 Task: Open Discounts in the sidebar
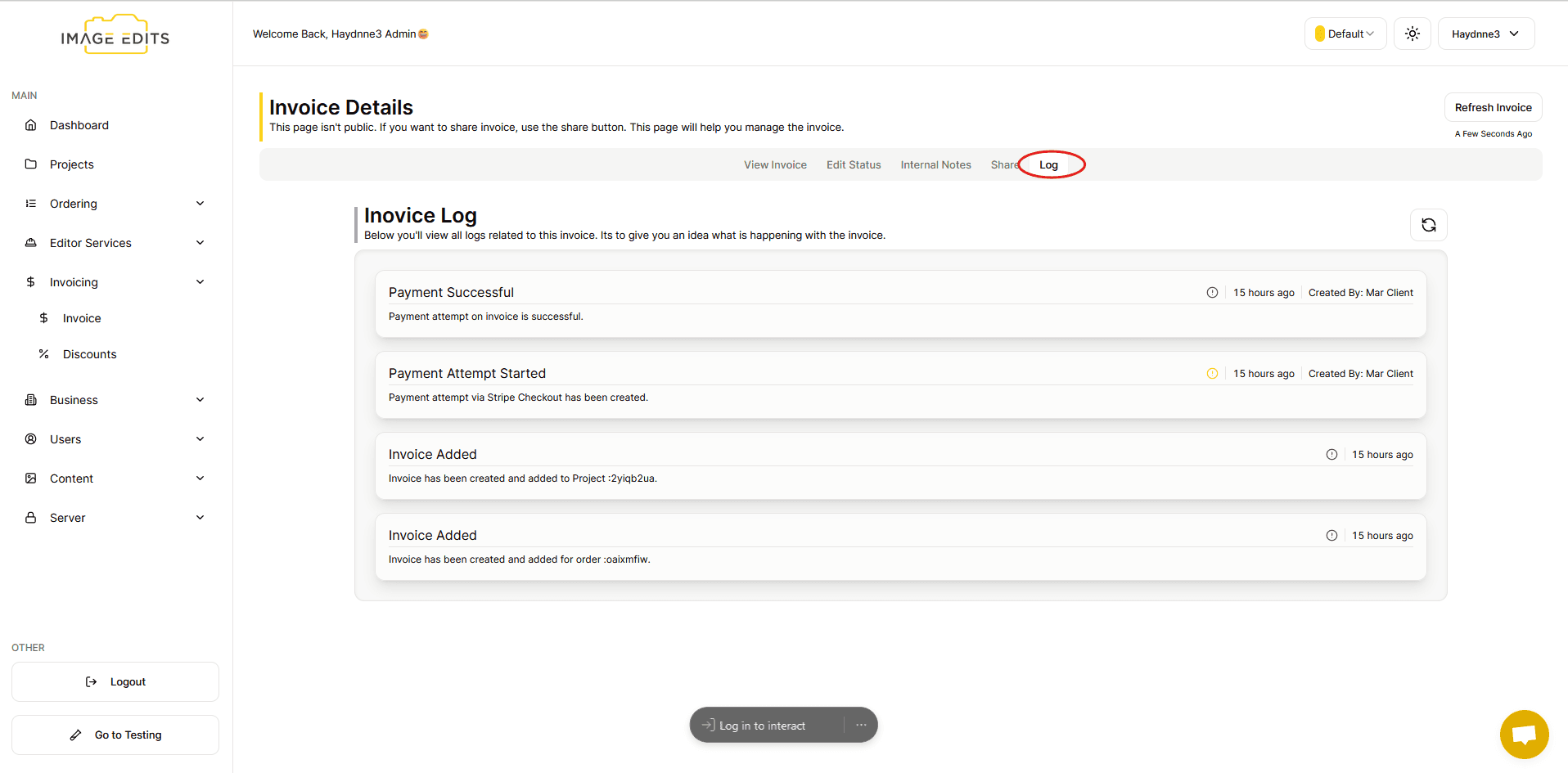pyautogui.click(x=89, y=354)
